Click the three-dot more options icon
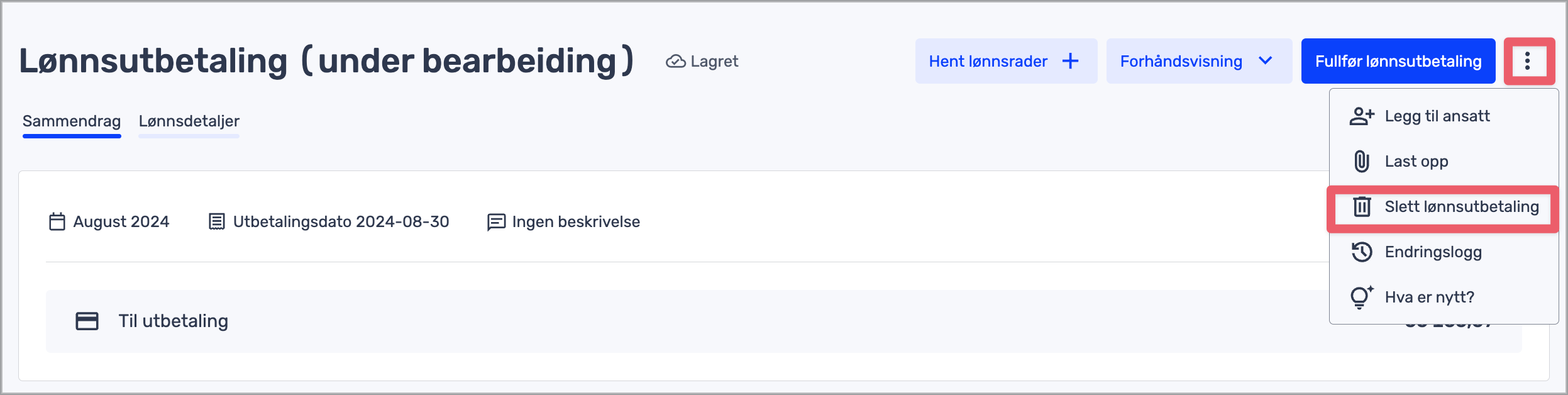 (1528, 61)
